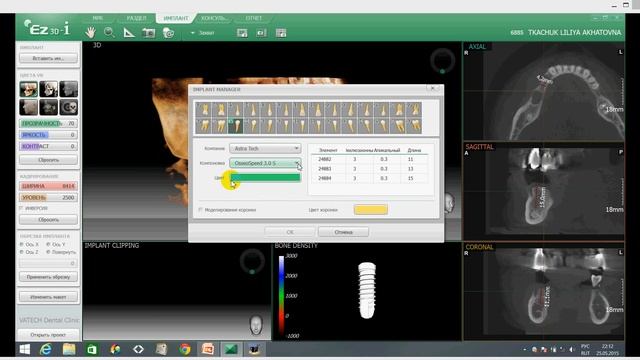The width and height of the screenshot is (640, 360).
Task: Select the Повернуть radio button
Action: (48, 252)
